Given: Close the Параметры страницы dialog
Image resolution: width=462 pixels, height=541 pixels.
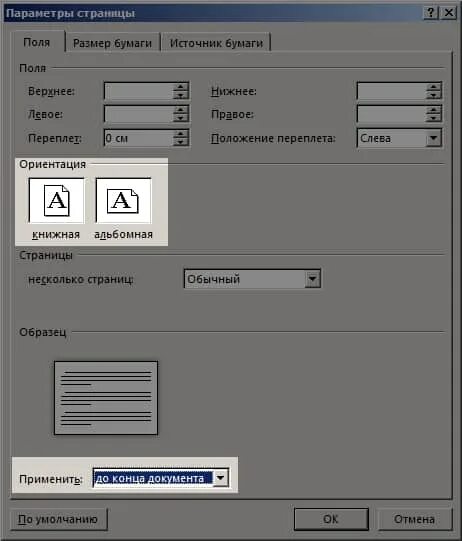Looking at the screenshot, I should coord(449,13).
